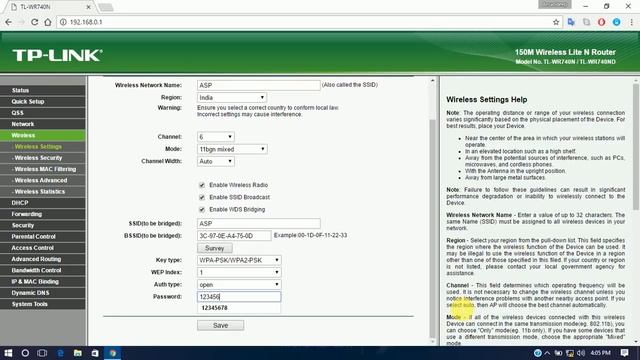Open Wireless Advanced submenu
The height and width of the screenshot is (360, 640).
pyautogui.click(x=43, y=180)
